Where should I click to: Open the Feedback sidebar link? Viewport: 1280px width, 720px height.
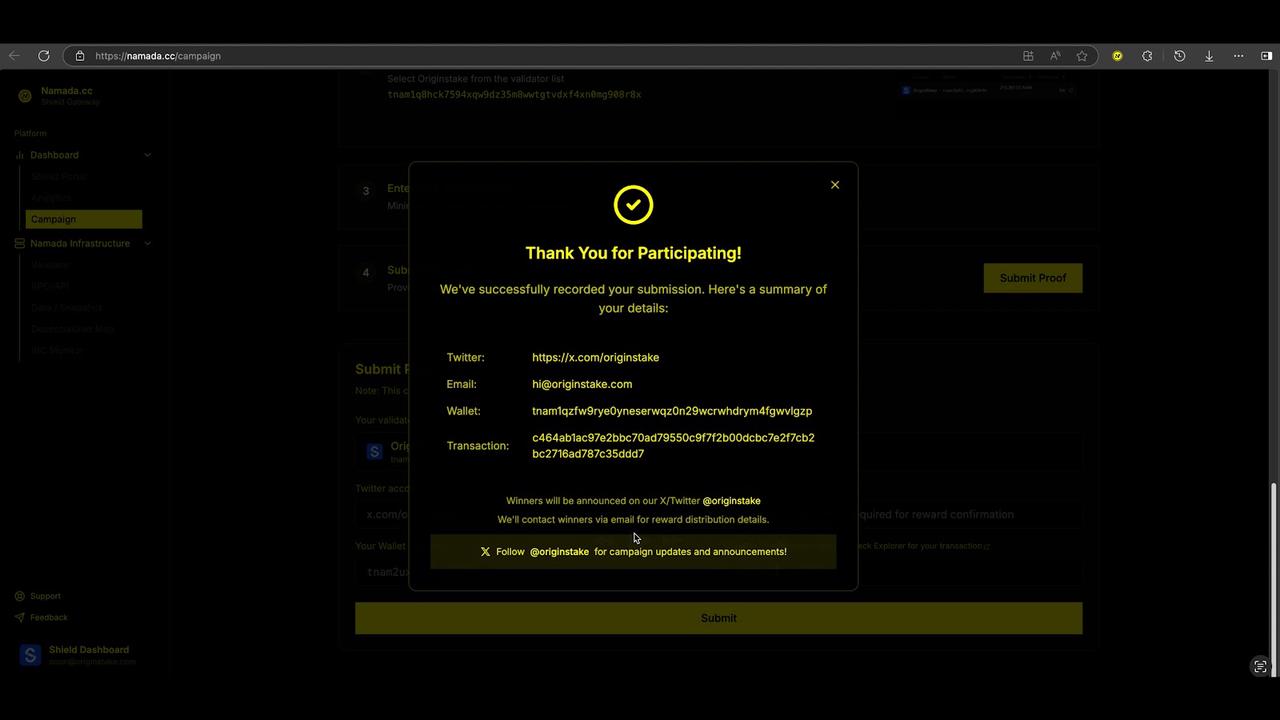click(41, 617)
